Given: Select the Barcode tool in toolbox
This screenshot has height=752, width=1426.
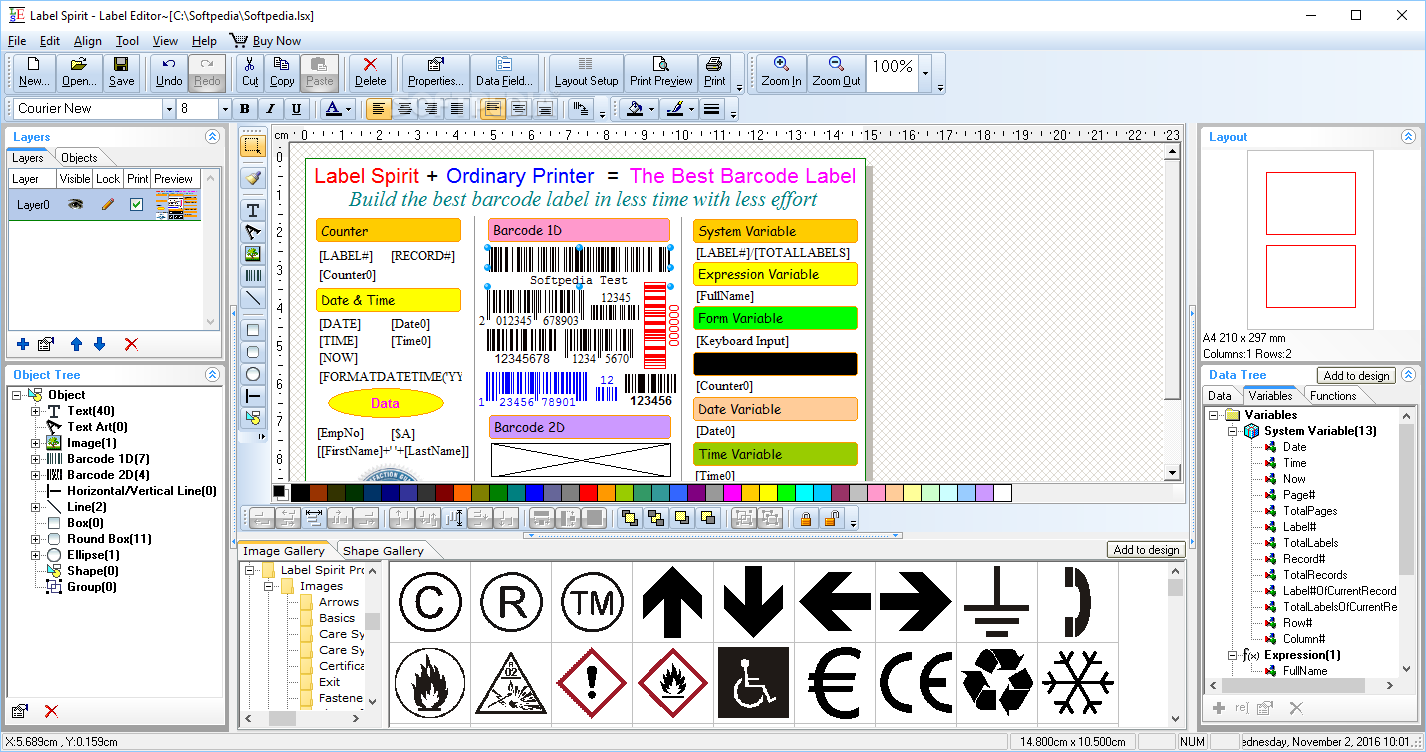Looking at the screenshot, I should [x=253, y=276].
